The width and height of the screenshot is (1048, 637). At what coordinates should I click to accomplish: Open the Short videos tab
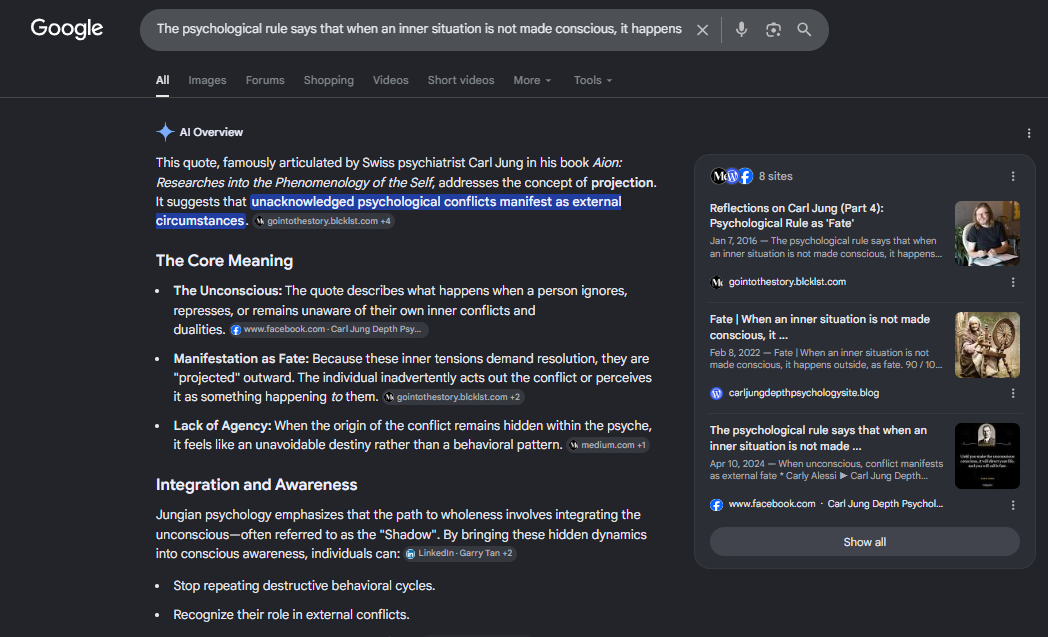pos(461,80)
